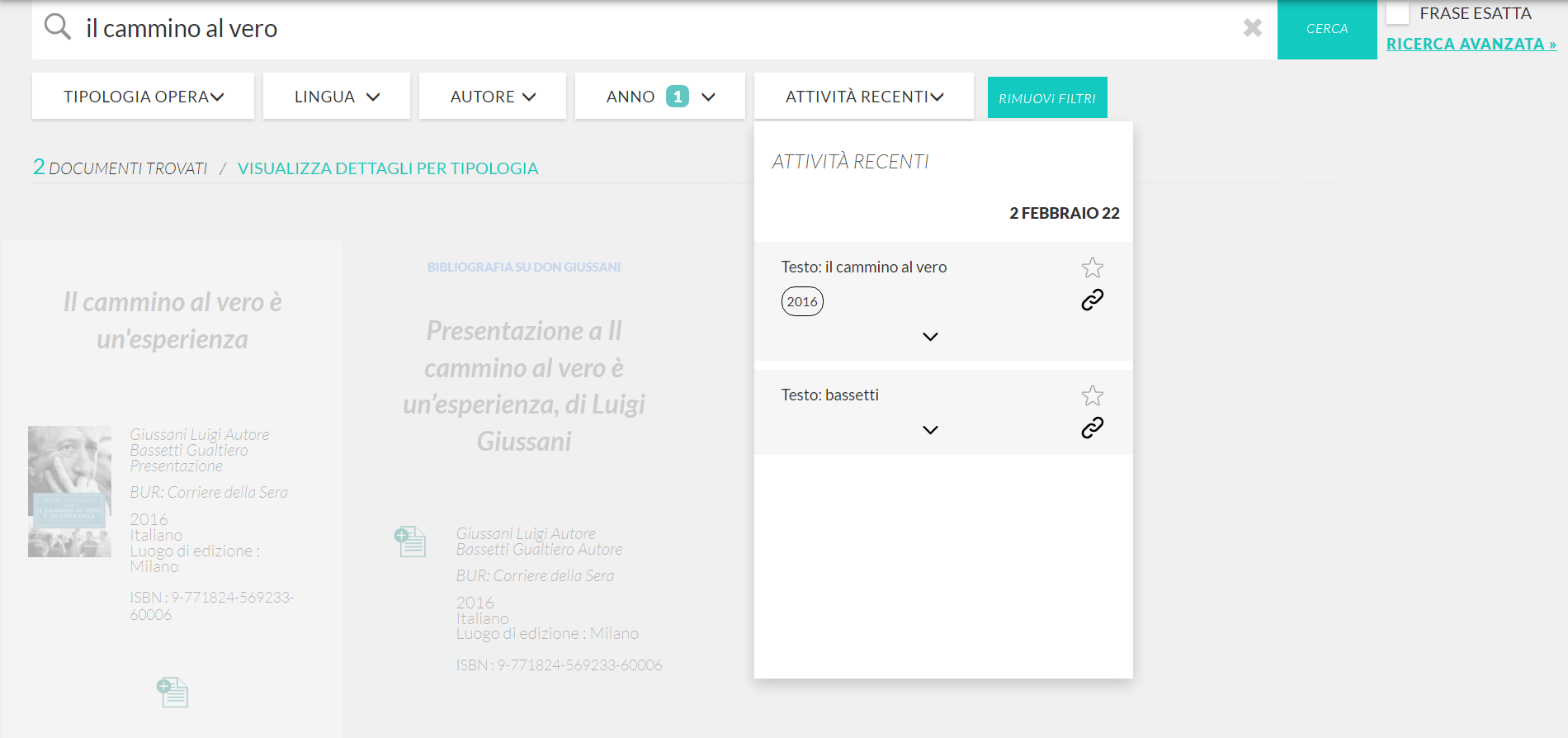This screenshot has height=738, width=1568.
Task: Favorite the 'bassetti' recent search
Action: (1092, 395)
